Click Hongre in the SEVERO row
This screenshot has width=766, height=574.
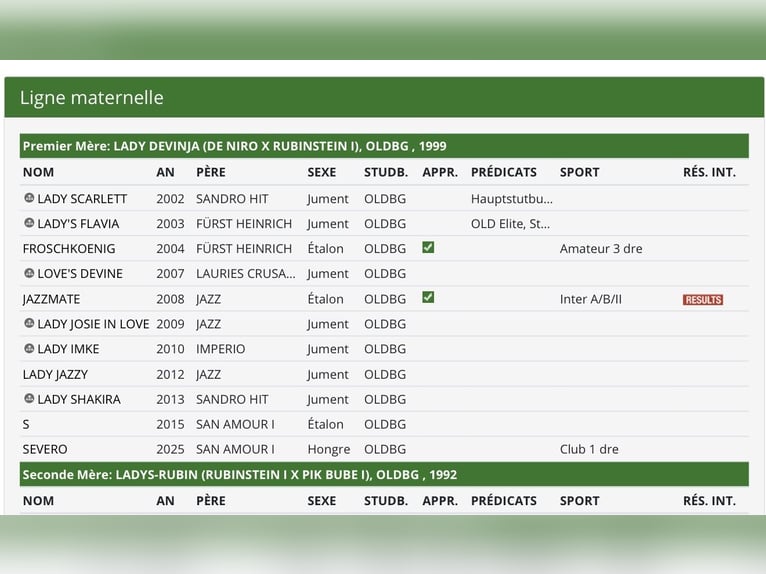coord(329,449)
